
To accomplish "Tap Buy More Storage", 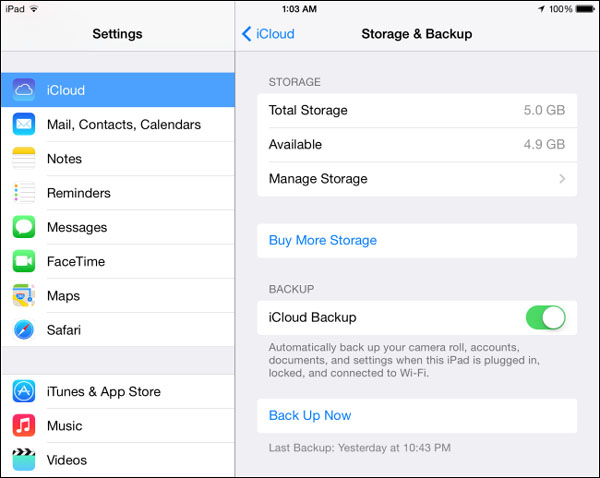I will [x=417, y=240].
